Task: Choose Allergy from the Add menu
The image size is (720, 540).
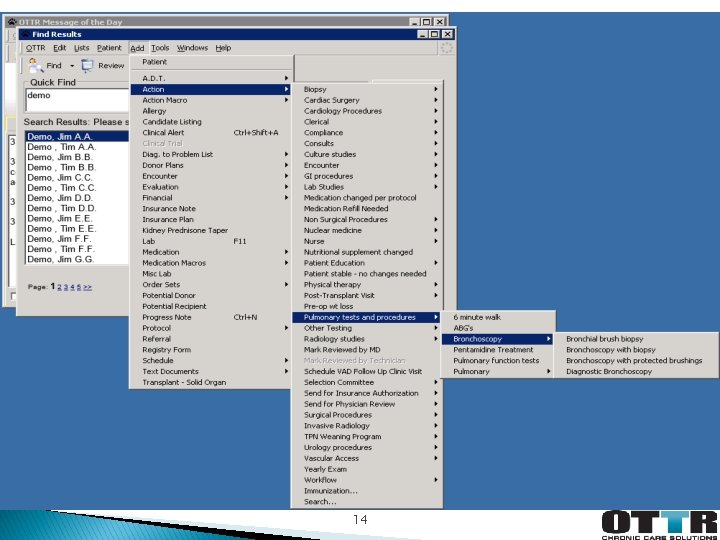Action: point(211,111)
